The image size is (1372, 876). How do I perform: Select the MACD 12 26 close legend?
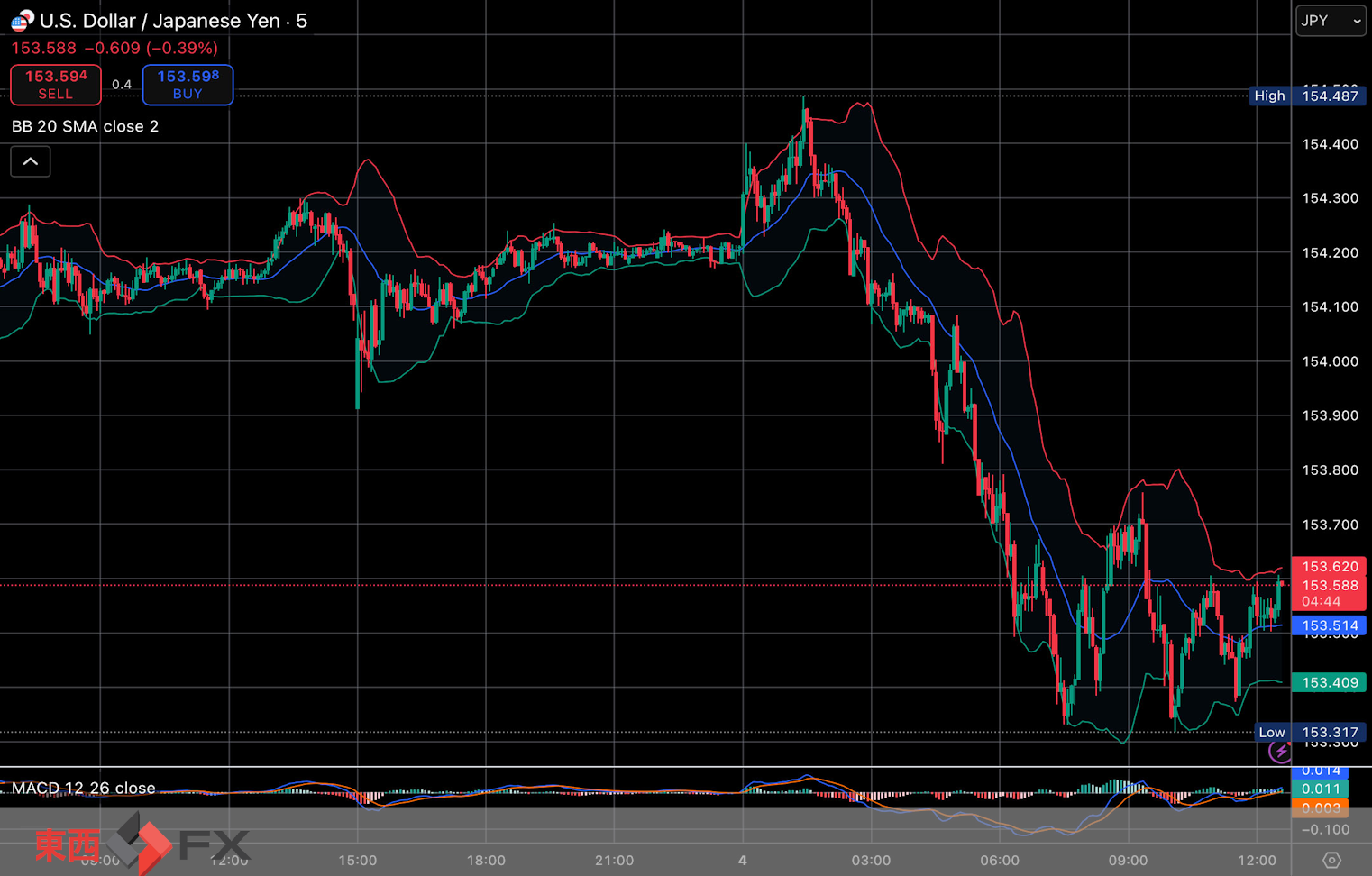(83, 788)
